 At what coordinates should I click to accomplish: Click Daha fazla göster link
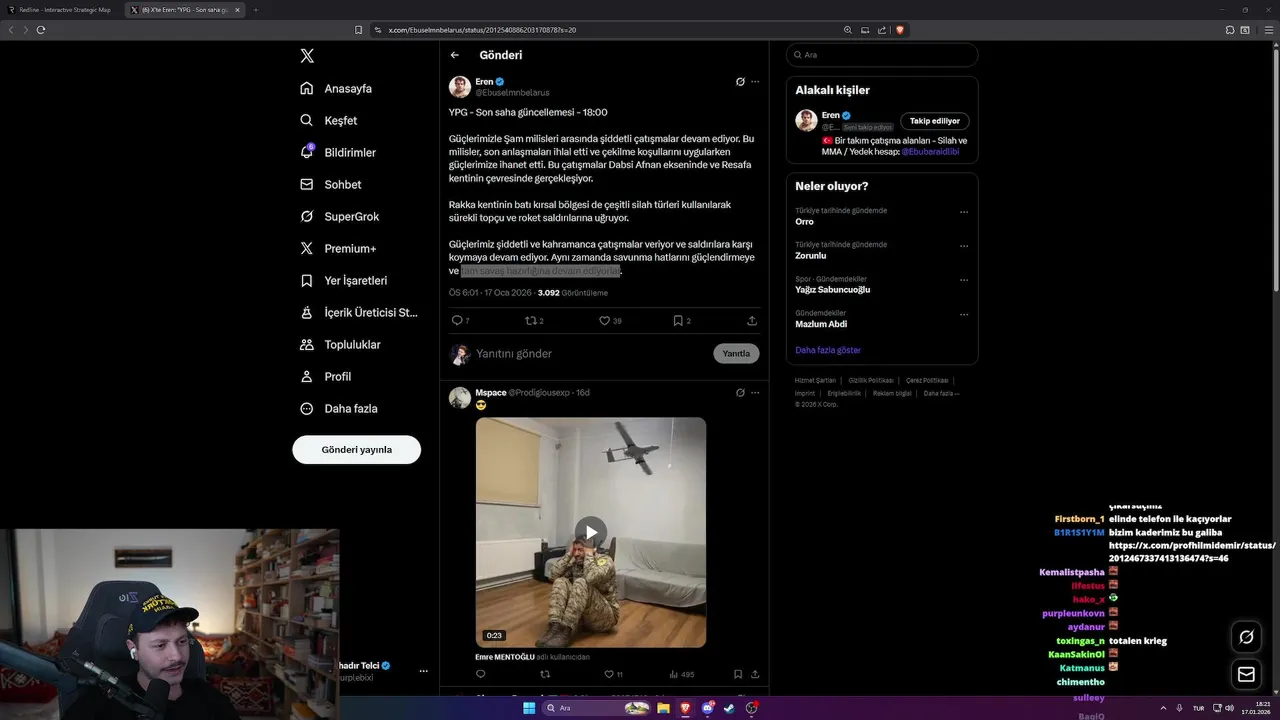(x=828, y=350)
